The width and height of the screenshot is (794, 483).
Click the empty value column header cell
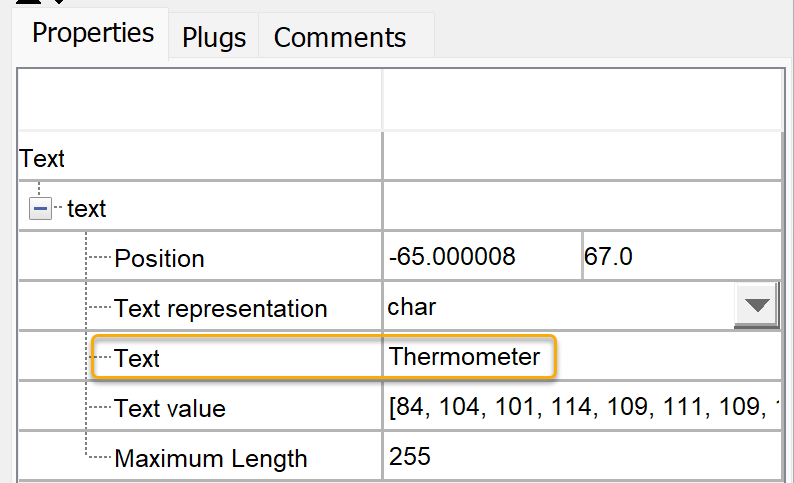click(x=580, y=100)
